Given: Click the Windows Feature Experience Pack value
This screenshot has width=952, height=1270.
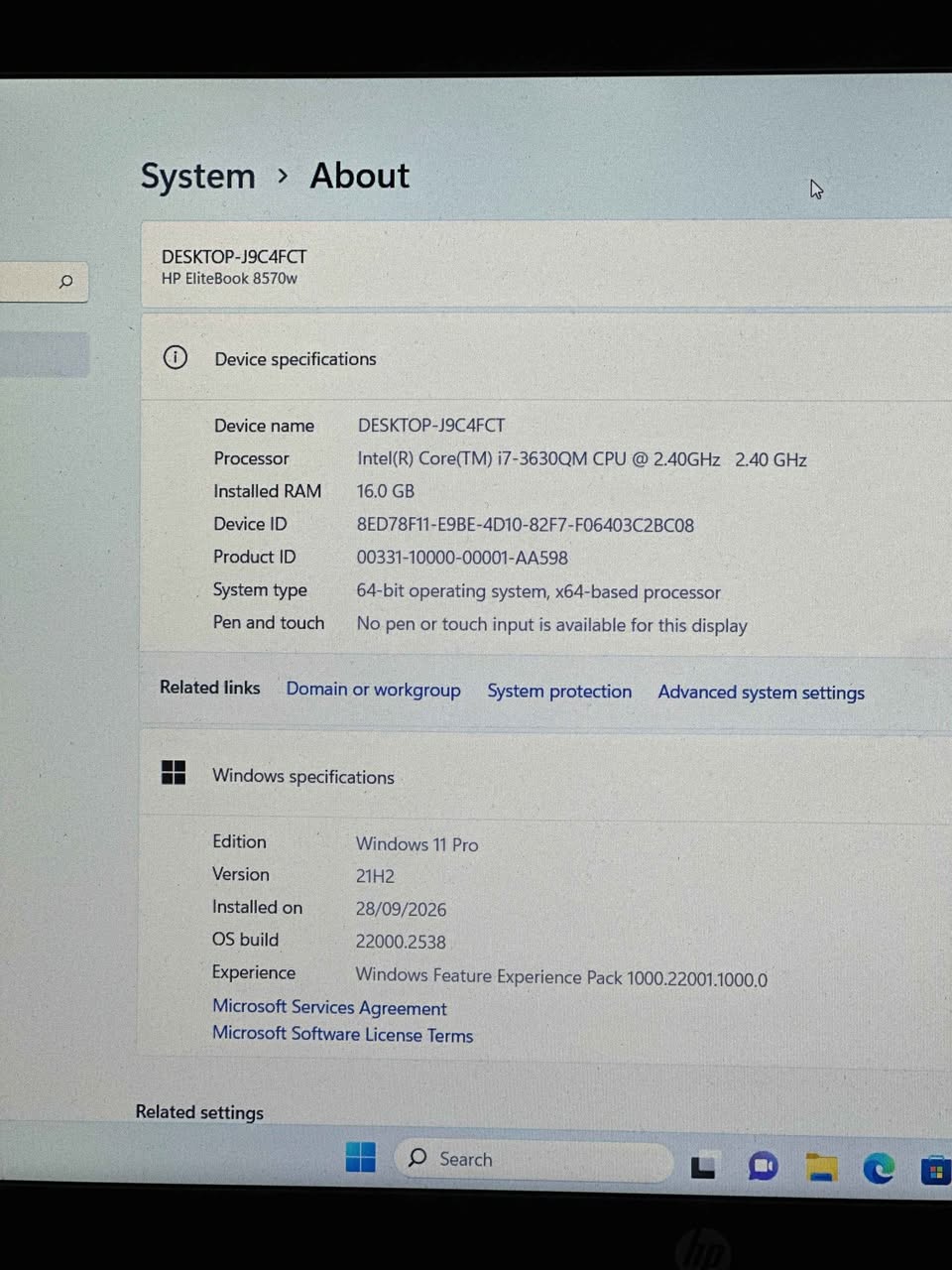Looking at the screenshot, I should click(x=561, y=977).
